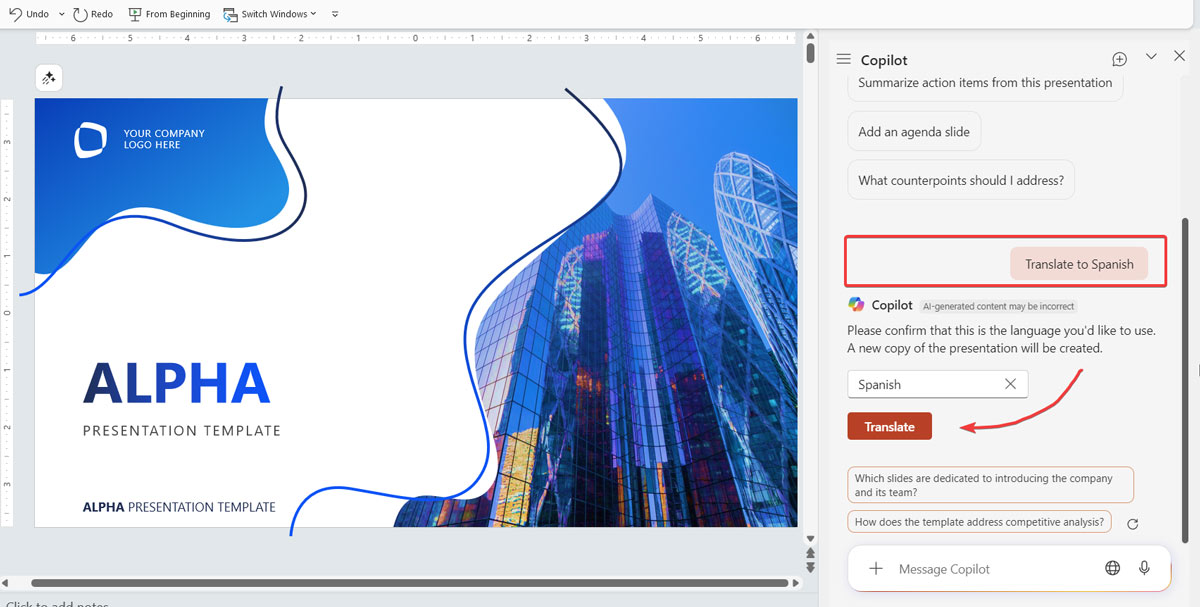Click the slide vertical scrollbar down arrow
This screenshot has height=607, width=1200.
[810, 537]
